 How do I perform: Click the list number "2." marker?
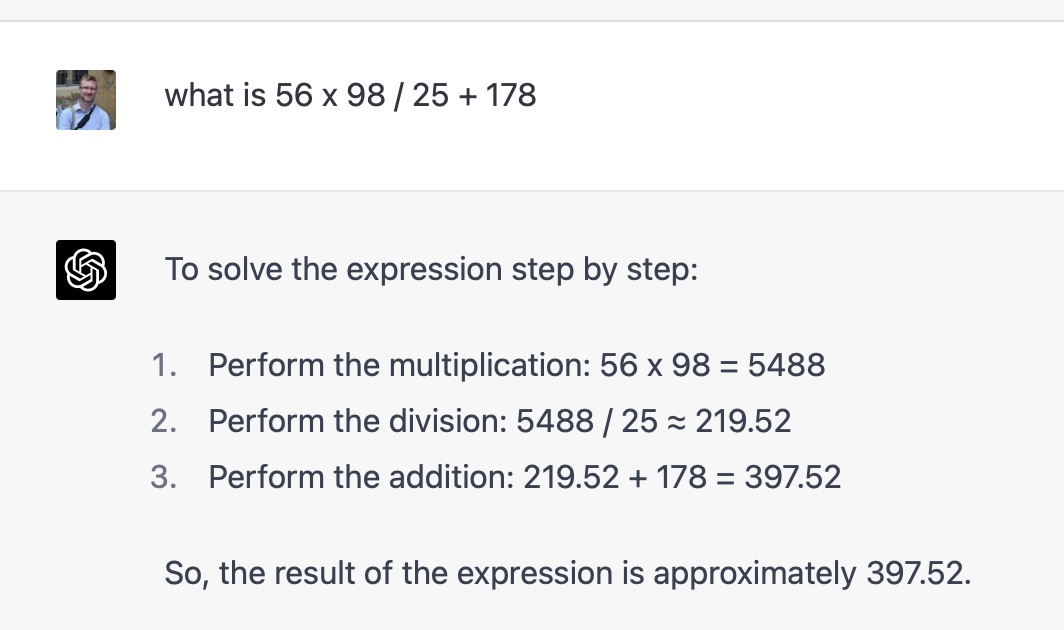pos(165,421)
